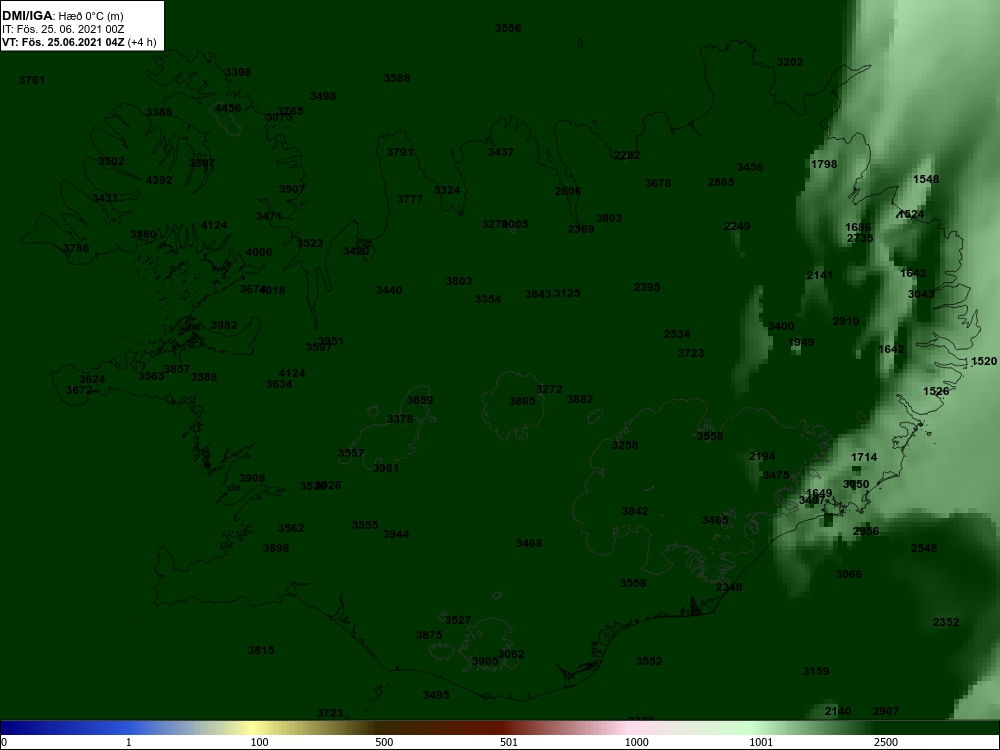The width and height of the screenshot is (1000, 750).
Task: Click the map value 2348
Action: coord(729,587)
